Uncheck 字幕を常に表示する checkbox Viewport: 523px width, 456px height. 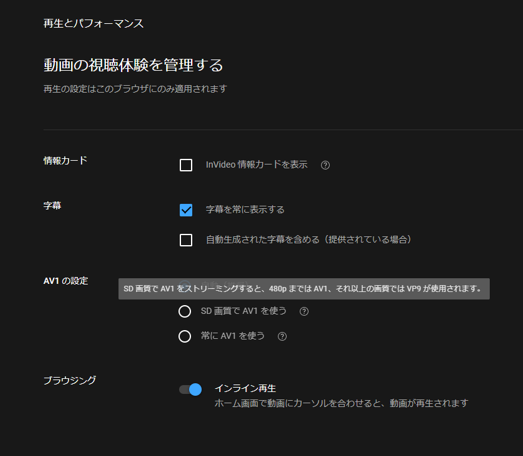(186, 210)
